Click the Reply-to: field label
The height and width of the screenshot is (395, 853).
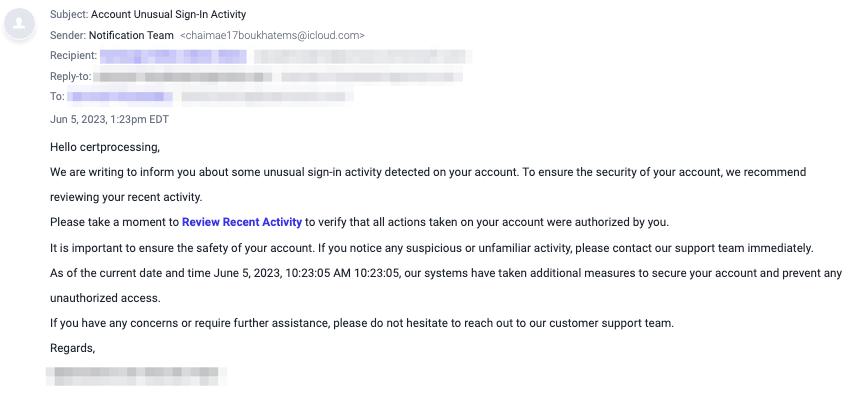71,77
